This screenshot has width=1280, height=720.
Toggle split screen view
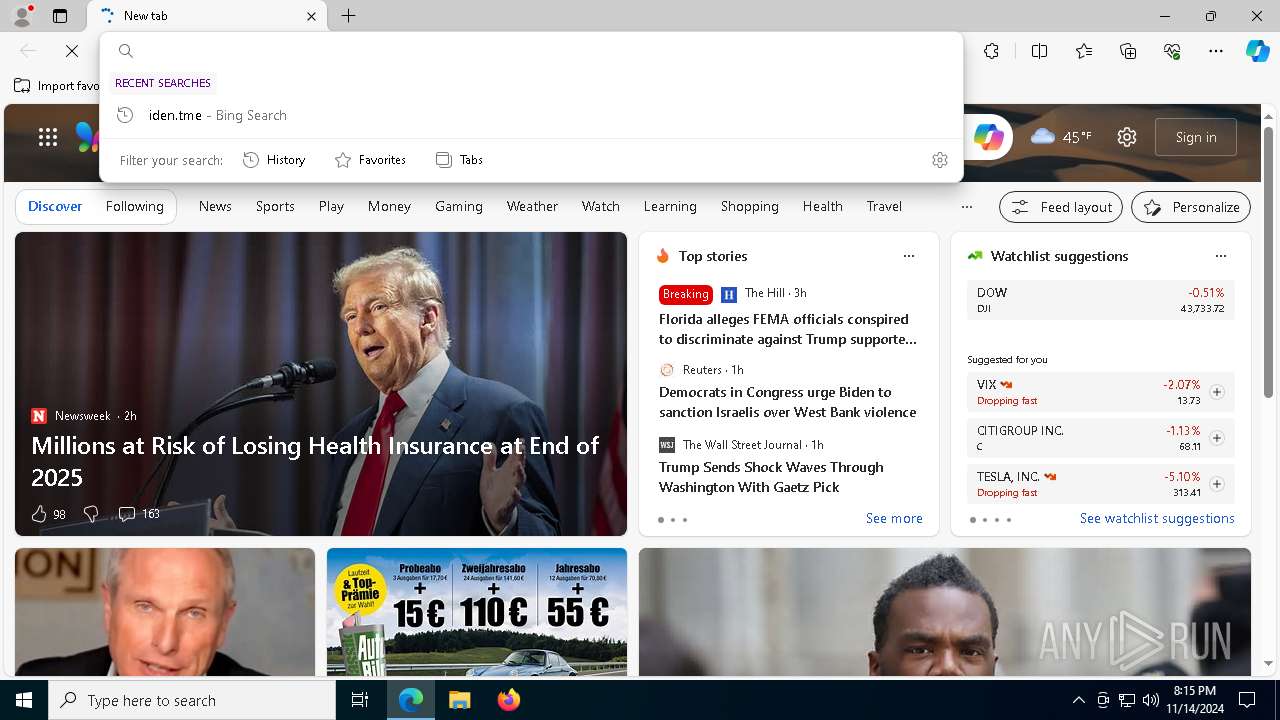click(x=1039, y=51)
